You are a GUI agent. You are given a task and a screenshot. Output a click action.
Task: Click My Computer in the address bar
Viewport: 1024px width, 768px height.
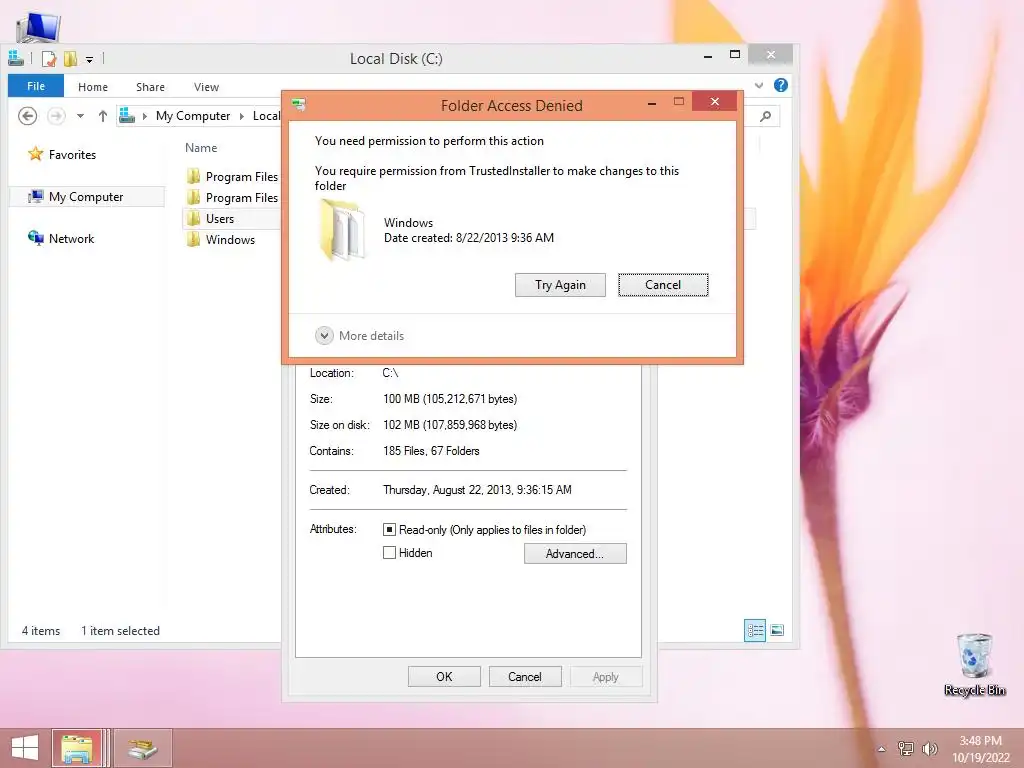(x=193, y=116)
